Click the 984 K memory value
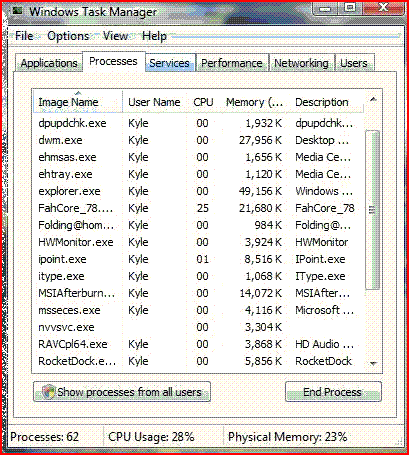The height and width of the screenshot is (455, 409). [268, 225]
